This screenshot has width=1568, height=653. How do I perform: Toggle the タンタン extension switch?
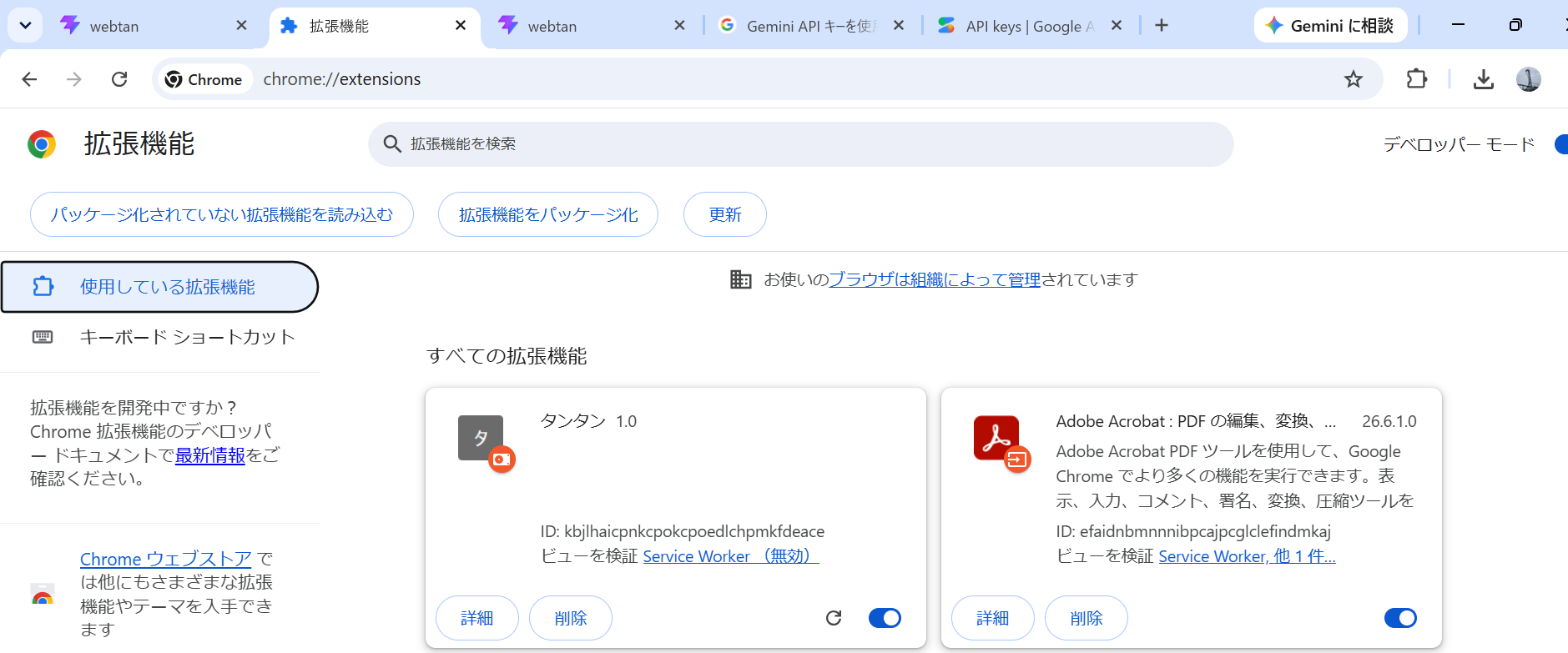[x=885, y=618]
